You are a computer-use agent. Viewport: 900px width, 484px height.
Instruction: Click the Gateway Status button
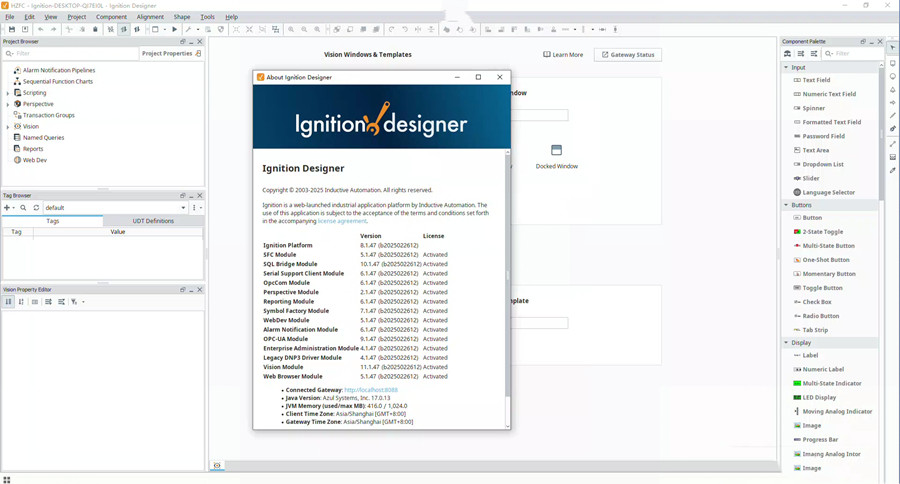tap(627, 55)
